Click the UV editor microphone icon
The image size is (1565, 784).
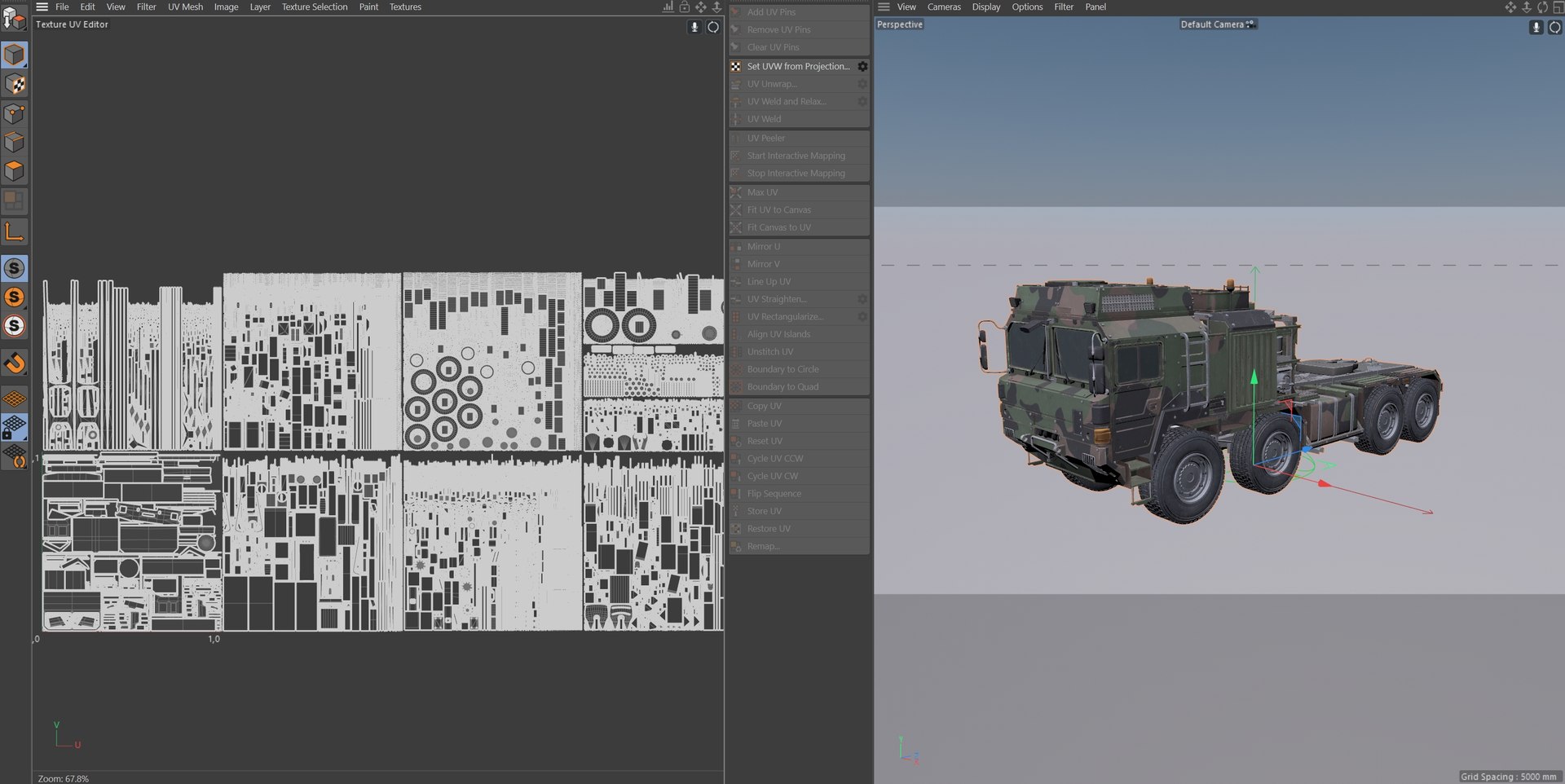(x=694, y=27)
